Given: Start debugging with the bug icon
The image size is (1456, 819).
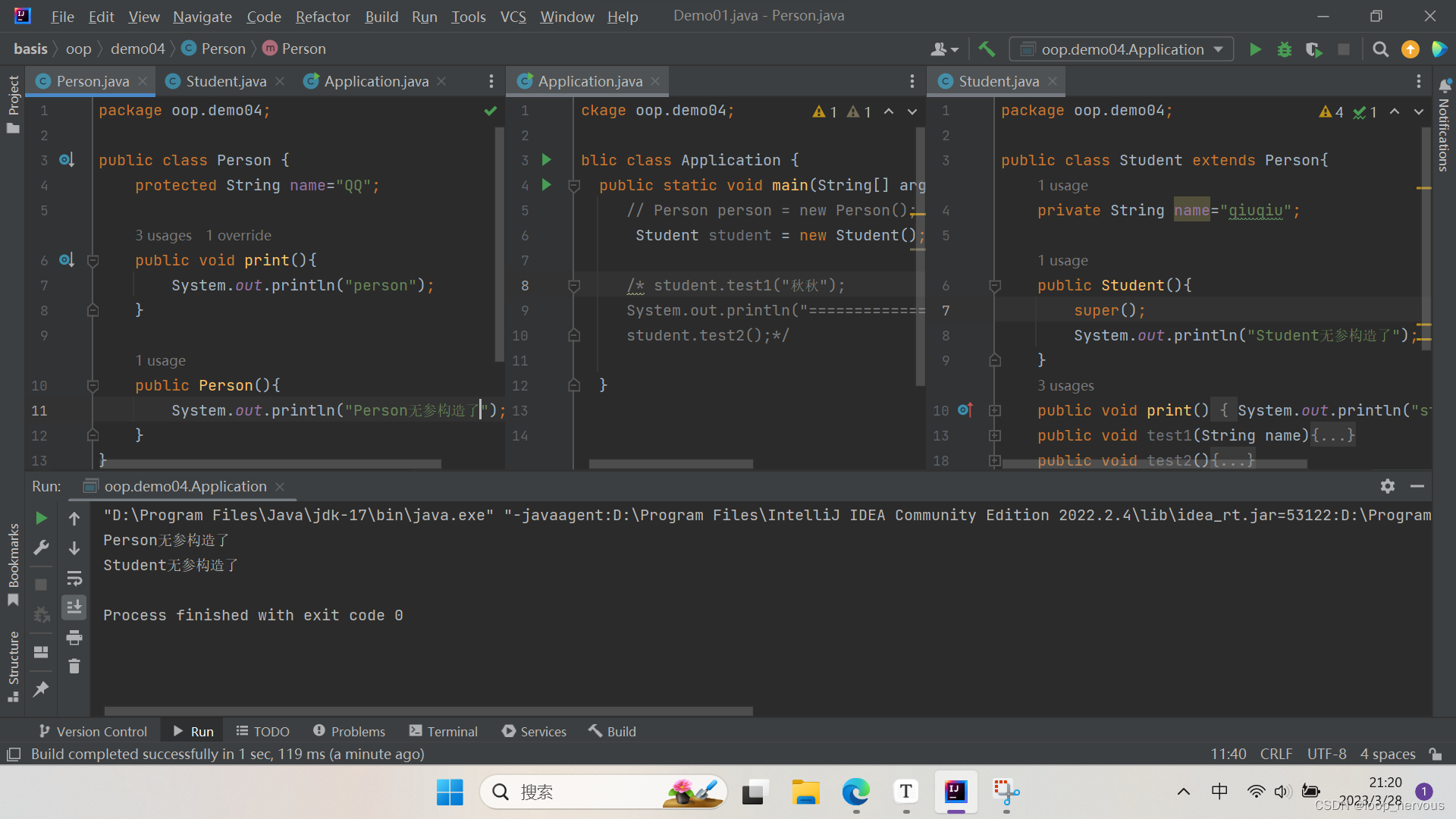Looking at the screenshot, I should click(x=1285, y=49).
